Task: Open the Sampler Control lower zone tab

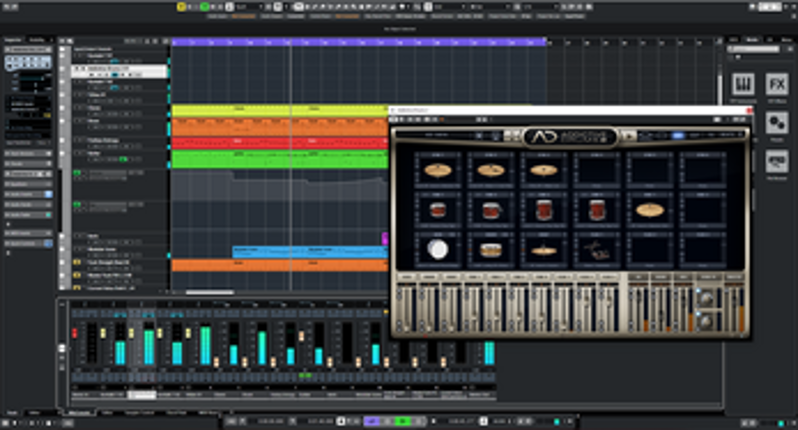Action: [x=139, y=413]
